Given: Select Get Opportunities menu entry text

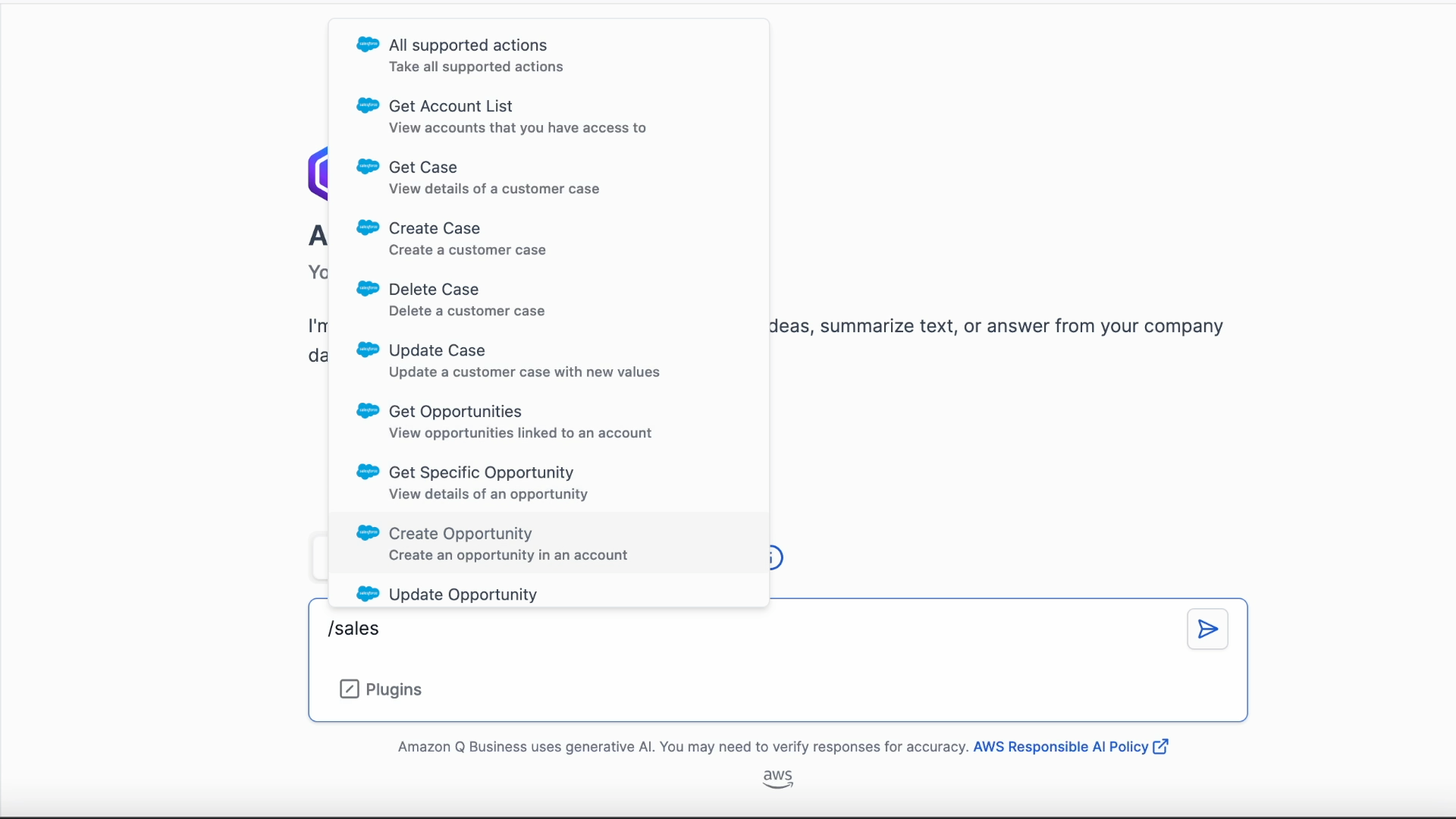Looking at the screenshot, I should tap(455, 412).
